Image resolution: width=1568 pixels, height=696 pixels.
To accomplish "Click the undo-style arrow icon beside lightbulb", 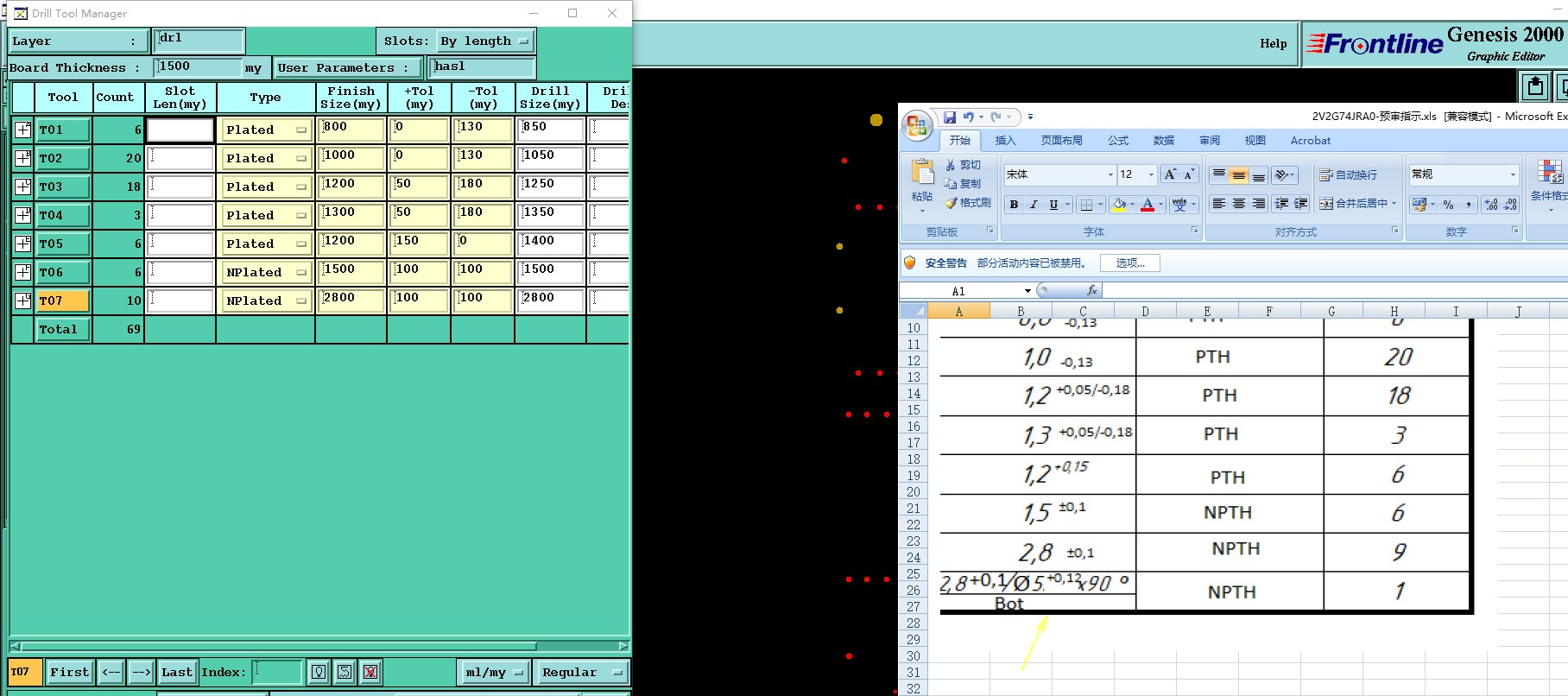I will (345, 672).
